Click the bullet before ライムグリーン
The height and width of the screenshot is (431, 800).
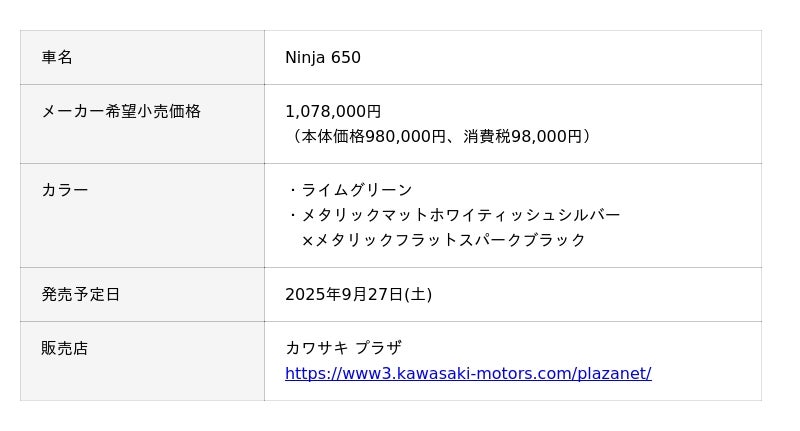(292, 190)
